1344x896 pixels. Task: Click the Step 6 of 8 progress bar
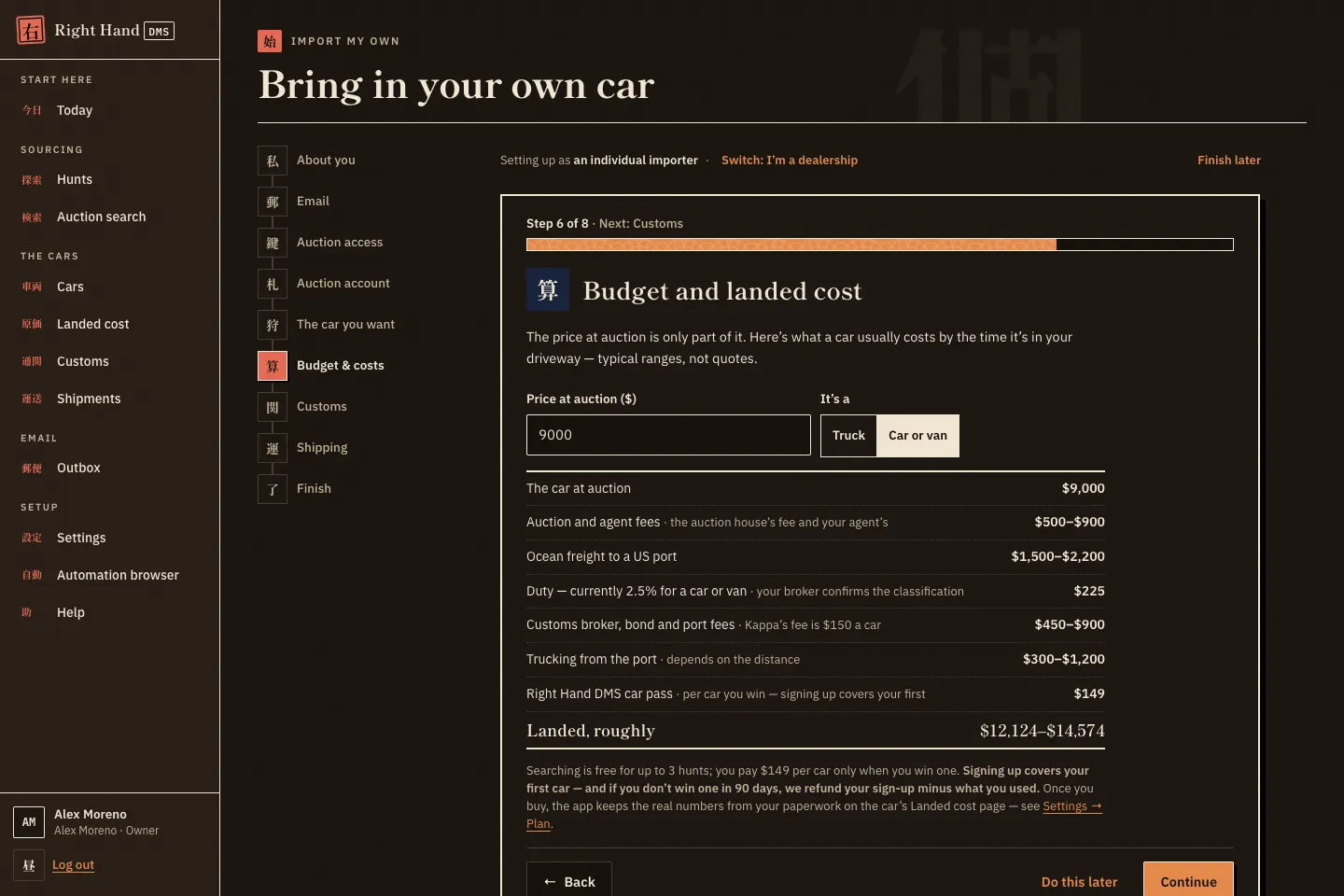(880, 245)
